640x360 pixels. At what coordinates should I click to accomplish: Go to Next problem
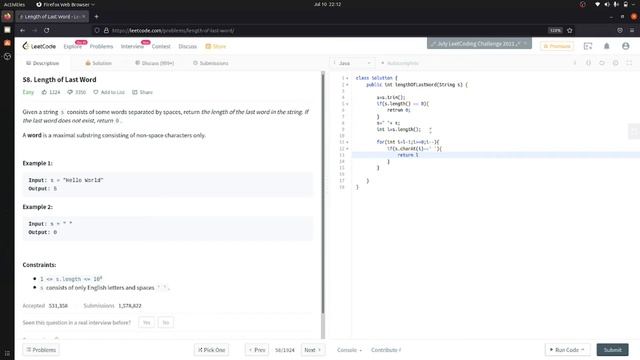313,350
